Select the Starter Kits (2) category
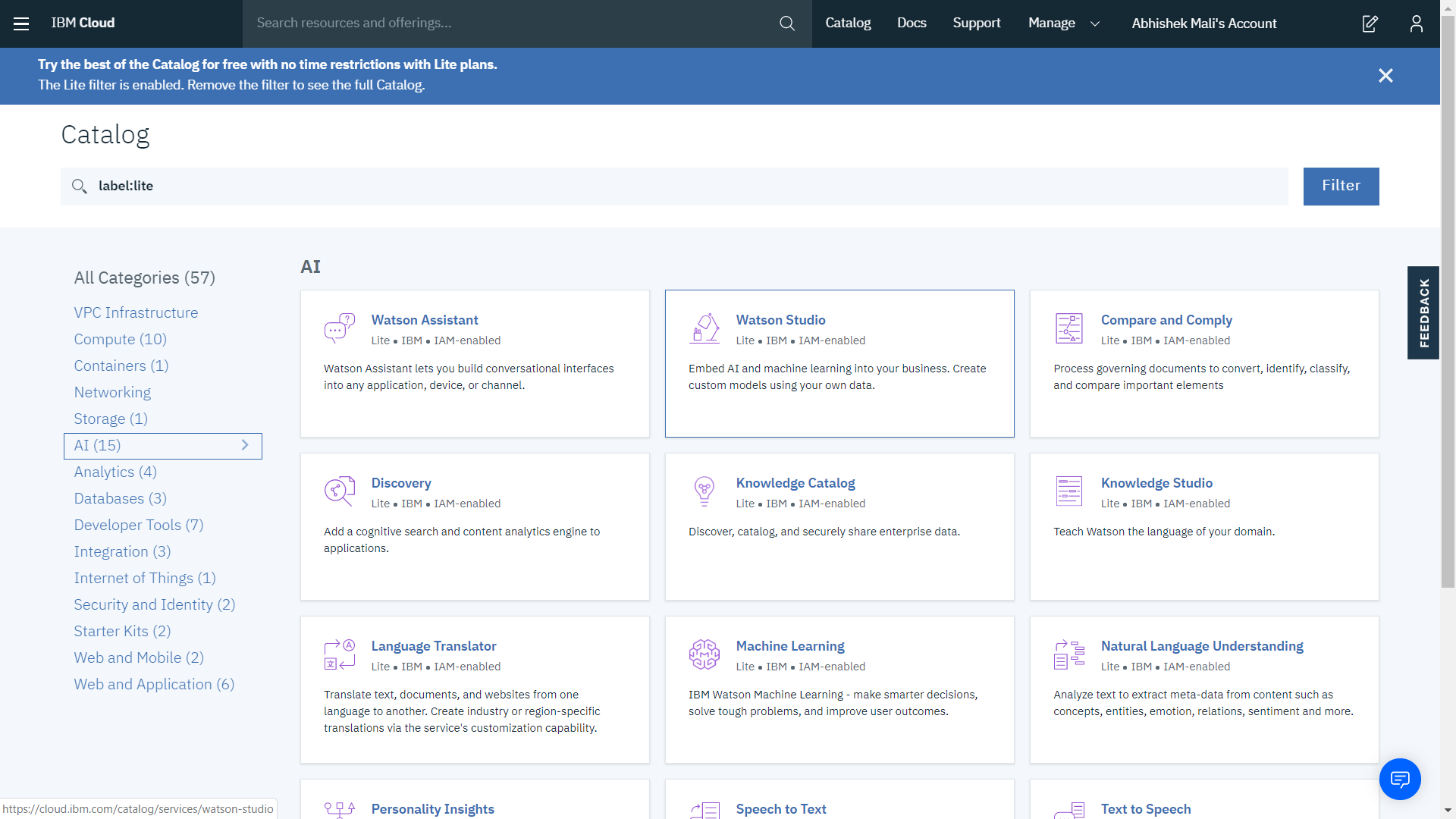 coord(122,631)
